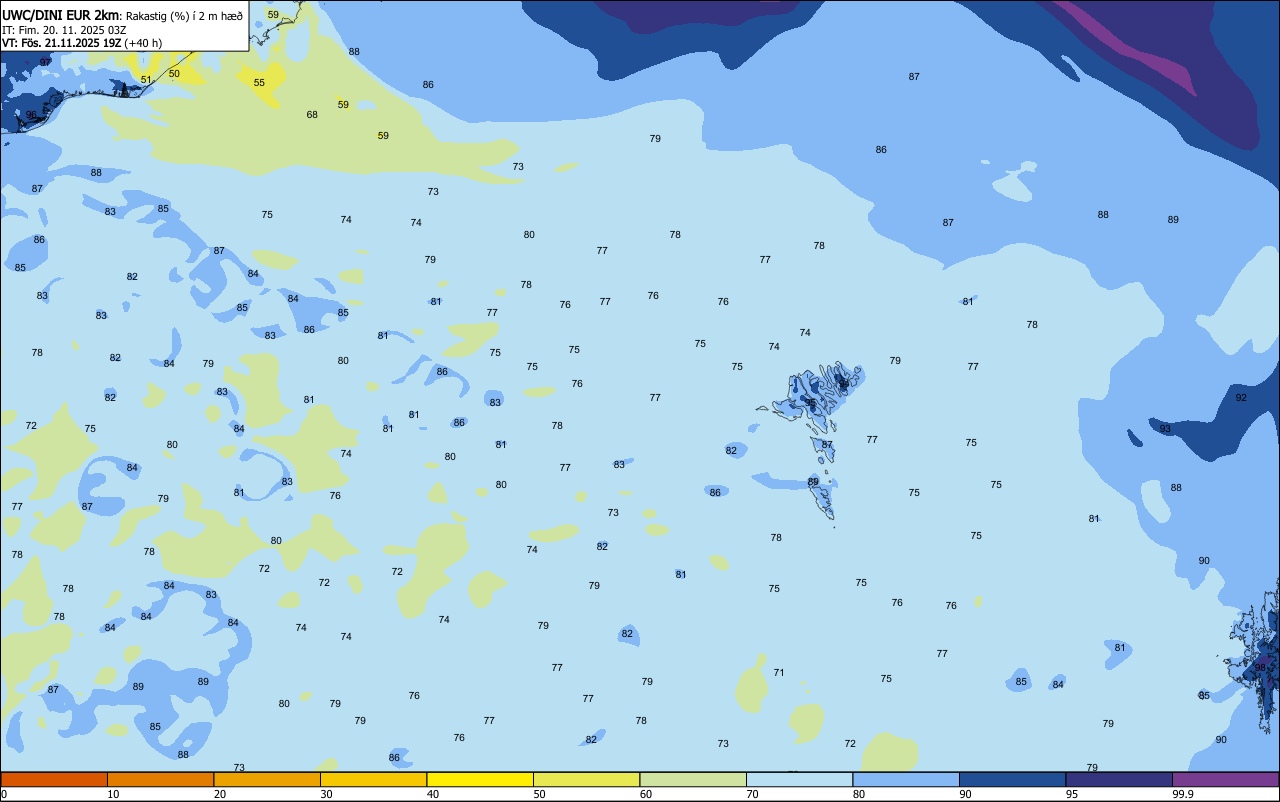The image size is (1280, 802).
Task: Select the "Rakastig (%) í 2 m hæð" label
Action: tap(184, 16)
